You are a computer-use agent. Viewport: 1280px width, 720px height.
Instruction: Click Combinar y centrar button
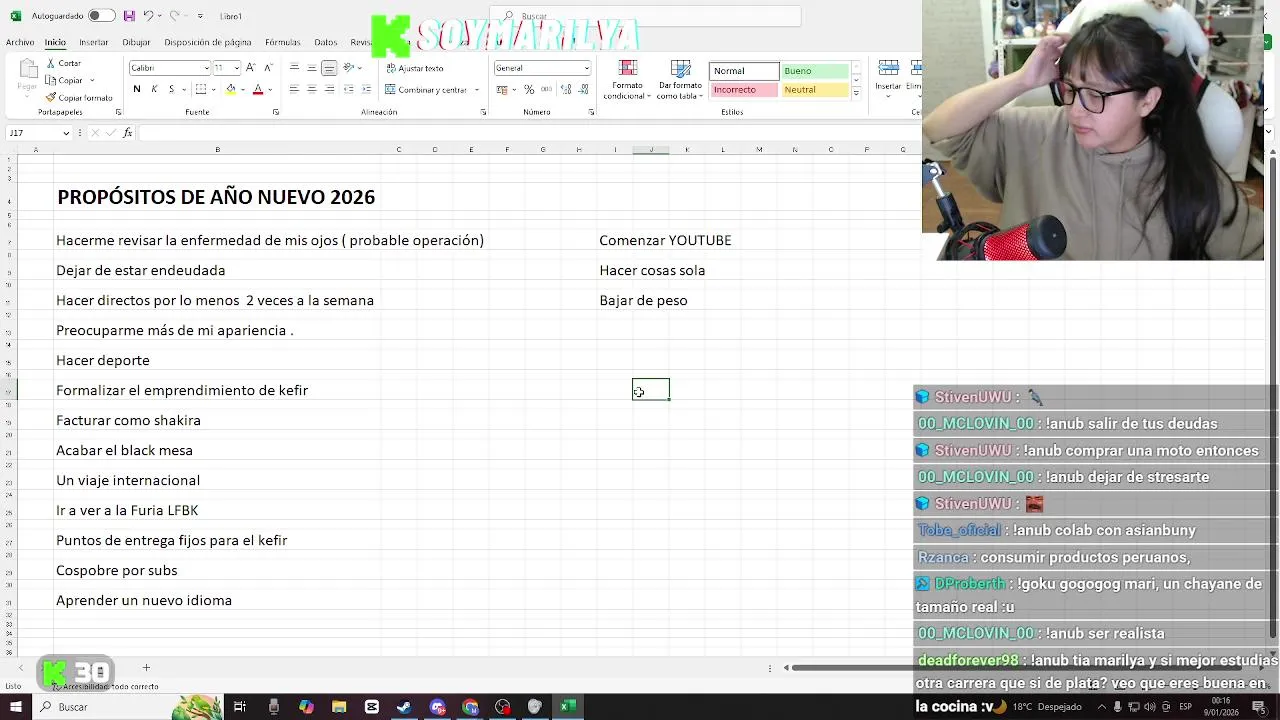coord(426,90)
